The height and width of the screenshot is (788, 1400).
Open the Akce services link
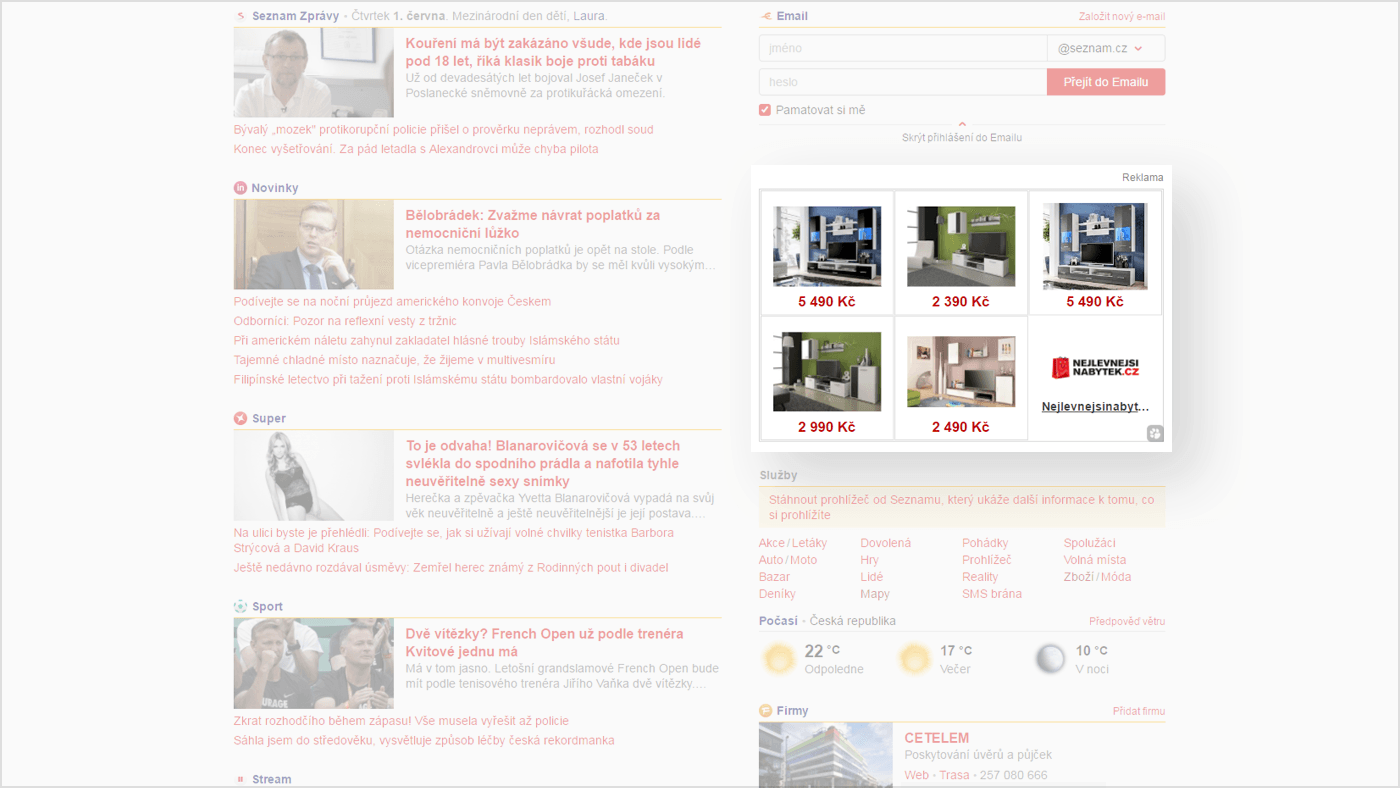click(x=772, y=543)
